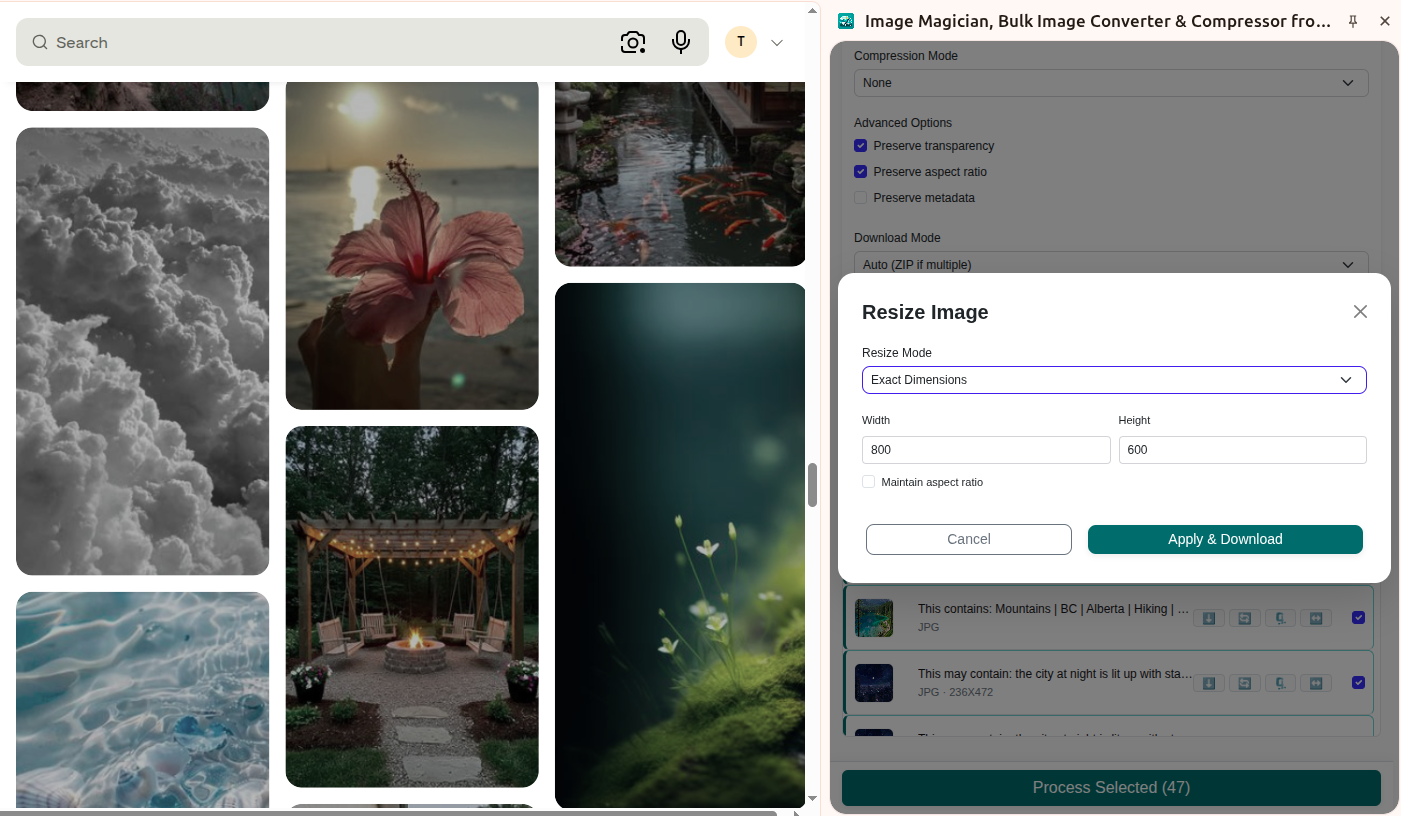Click the Apply & Download button
The image size is (1401, 816).
point(1225,539)
